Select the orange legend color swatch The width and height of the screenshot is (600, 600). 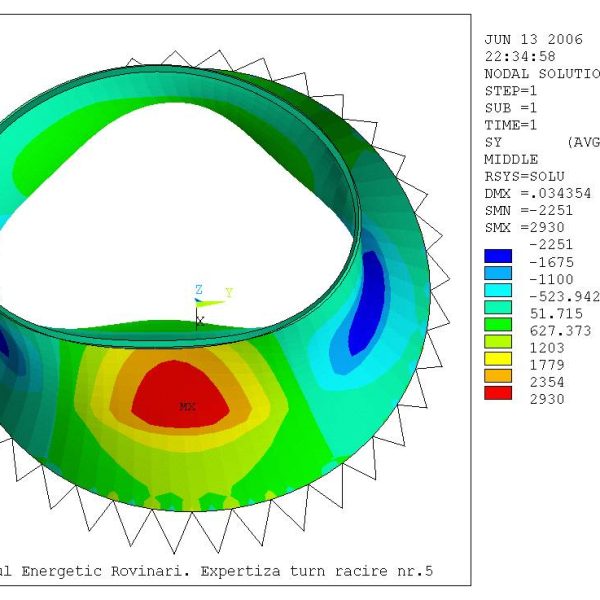click(x=497, y=377)
